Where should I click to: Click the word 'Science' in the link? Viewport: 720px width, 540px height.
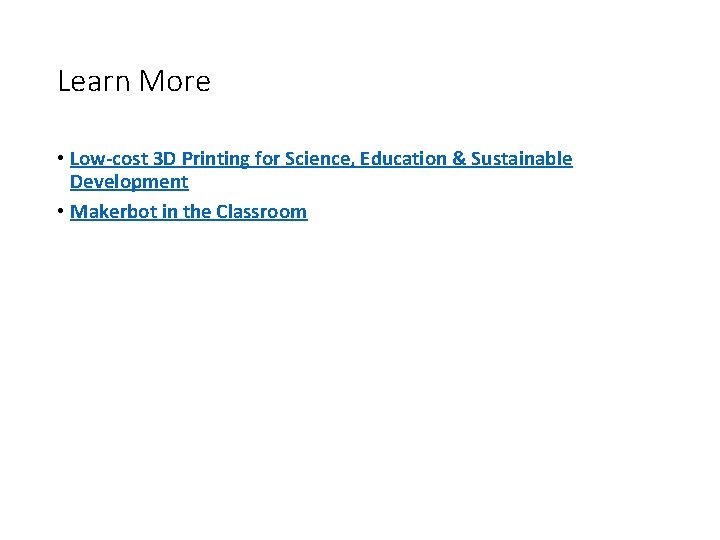(x=318, y=159)
